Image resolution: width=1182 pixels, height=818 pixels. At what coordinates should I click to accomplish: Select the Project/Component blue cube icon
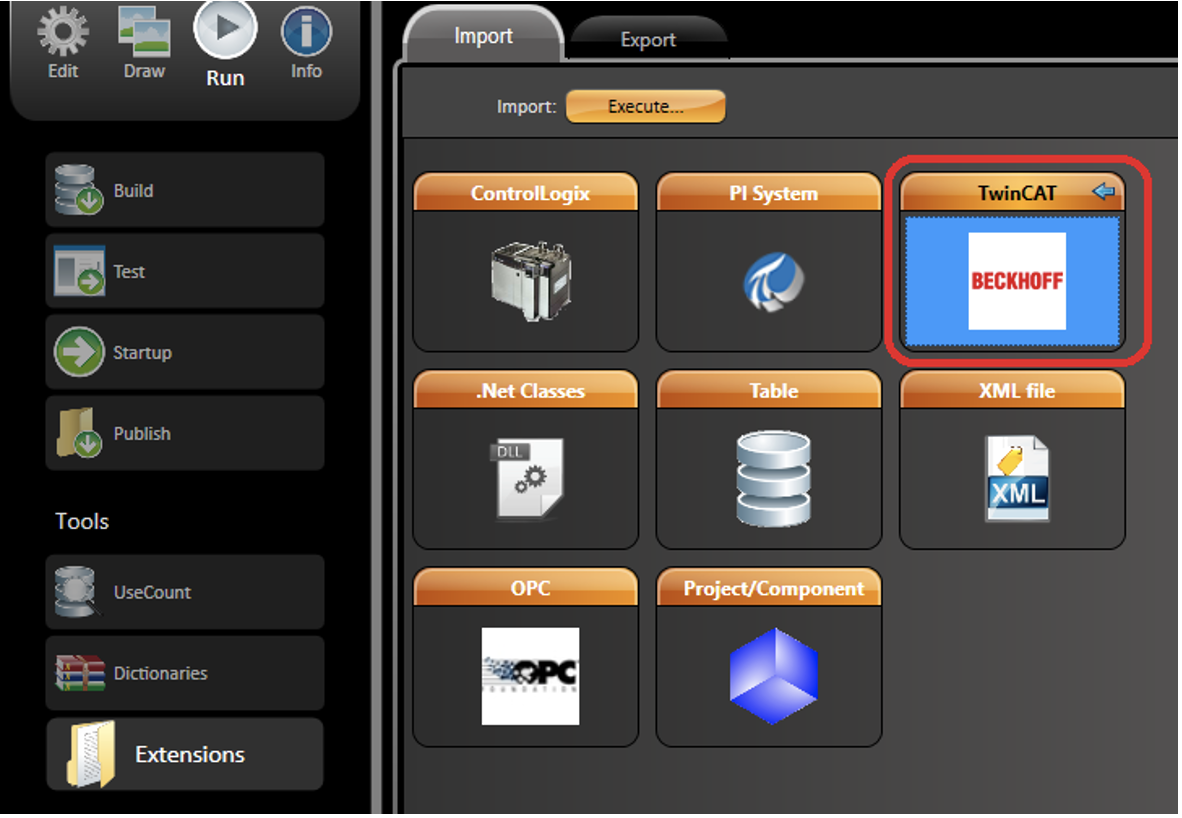point(773,676)
